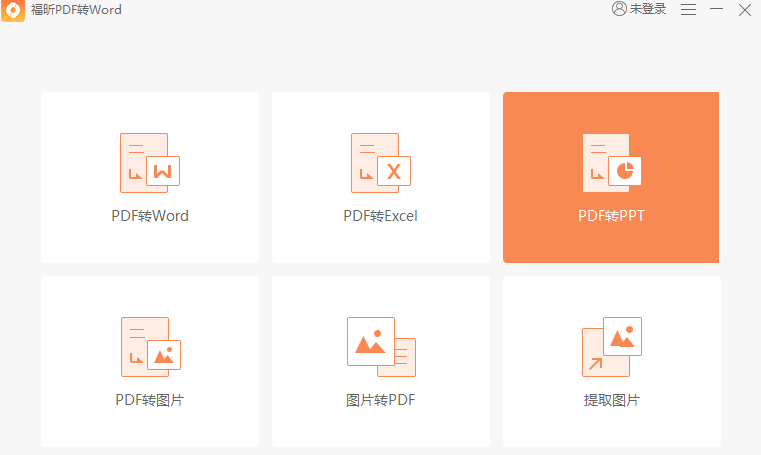
Task: Click the 福昕PDF转Word window title
Action: (76, 10)
